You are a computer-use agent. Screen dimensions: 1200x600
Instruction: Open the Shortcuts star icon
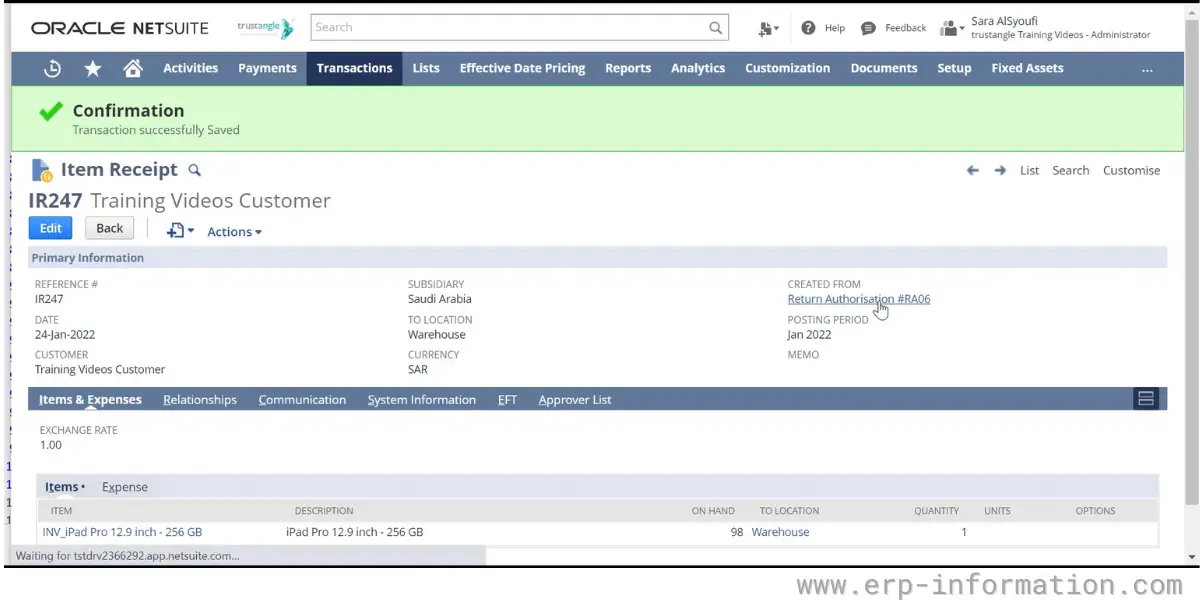[93, 68]
